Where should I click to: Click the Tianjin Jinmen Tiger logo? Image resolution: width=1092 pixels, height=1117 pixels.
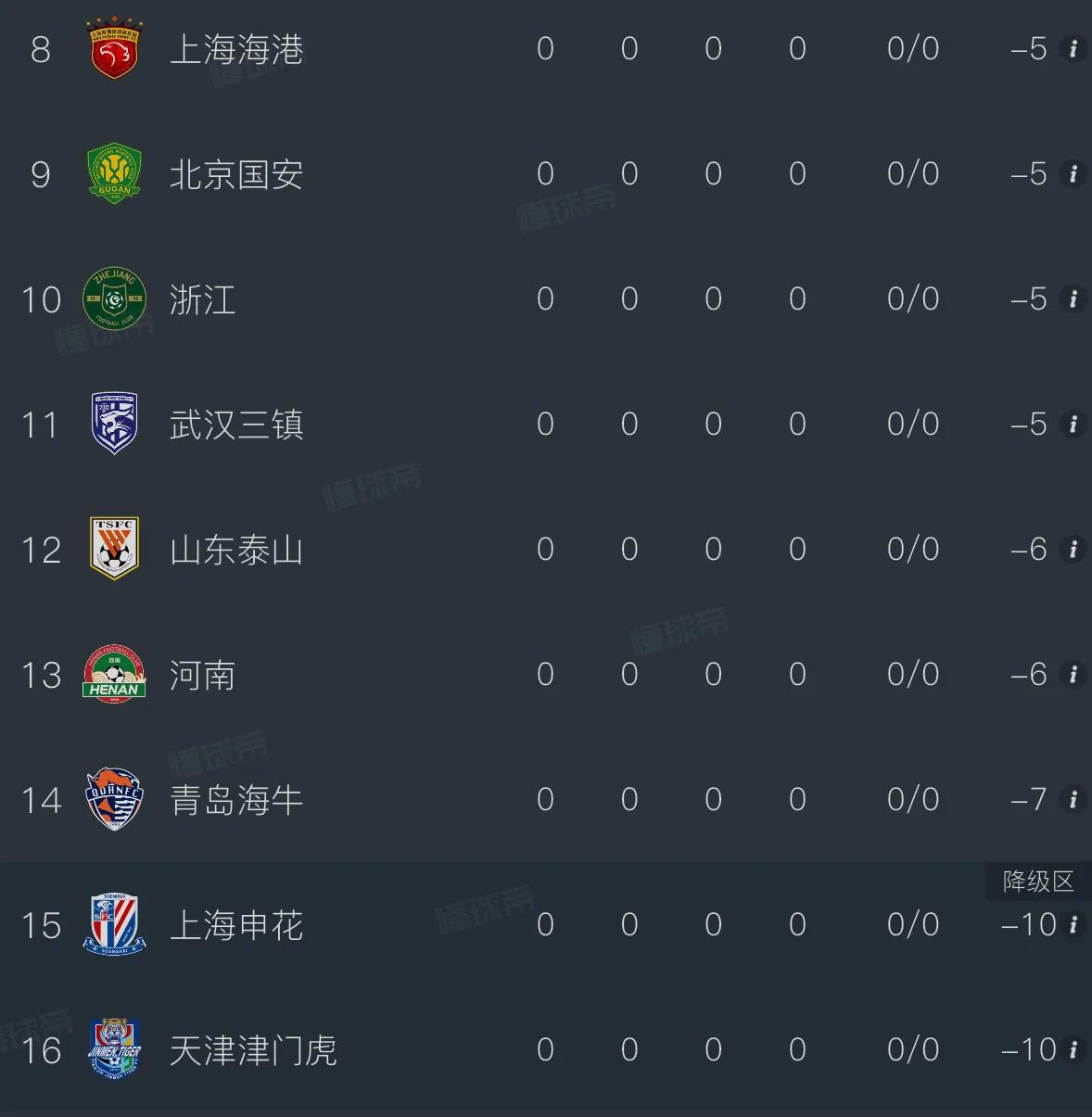coord(114,1048)
